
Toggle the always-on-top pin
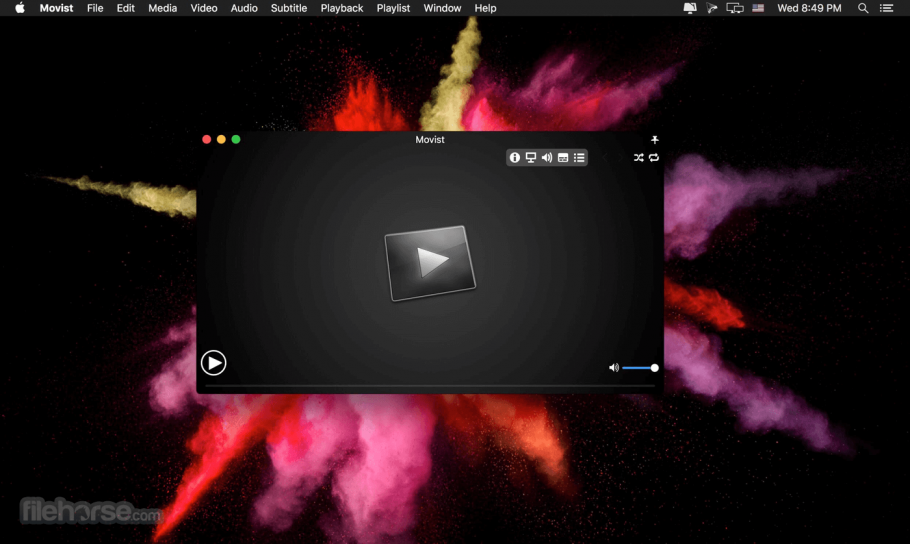pyautogui.click(x=655, y=140)
